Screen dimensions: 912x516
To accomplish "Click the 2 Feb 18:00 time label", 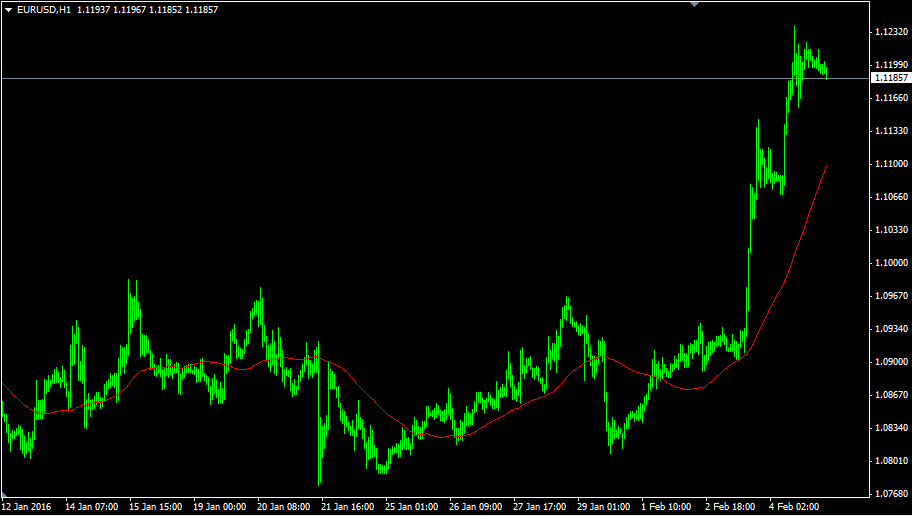I will coord(730,507).
